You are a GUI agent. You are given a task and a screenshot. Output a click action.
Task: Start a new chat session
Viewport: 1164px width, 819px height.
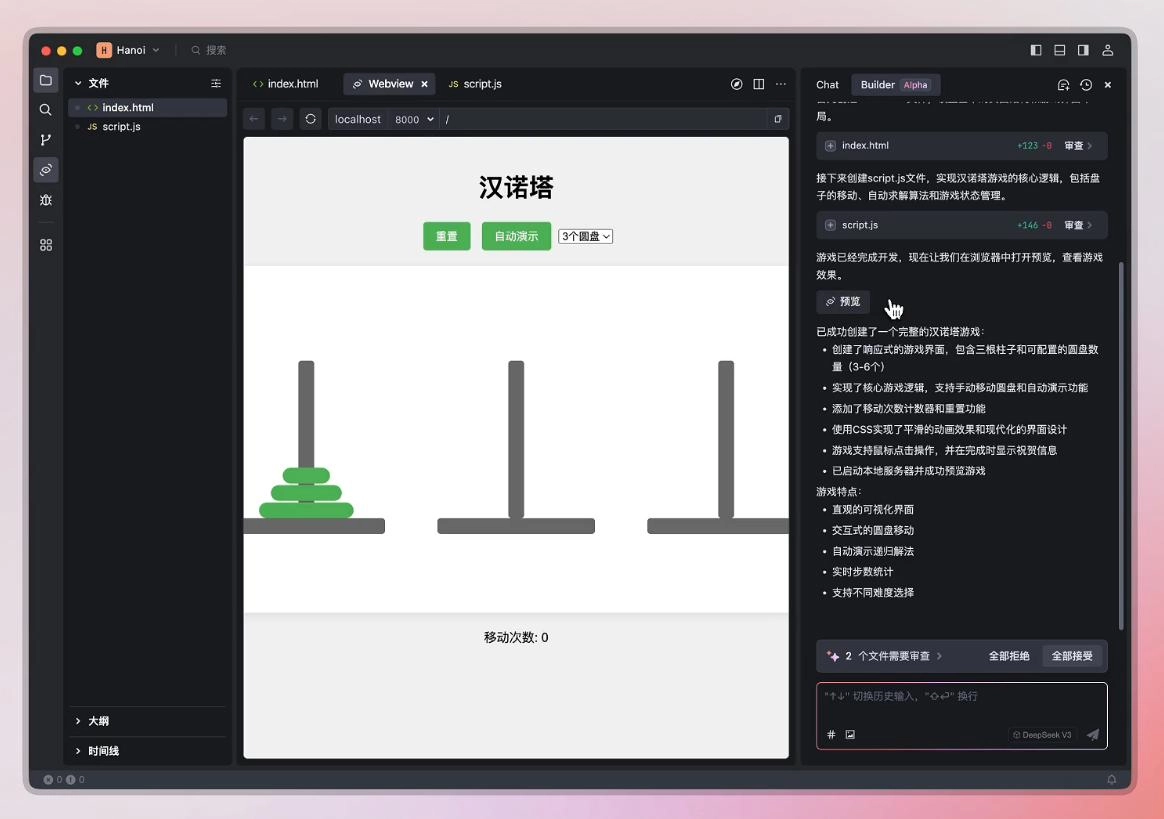click(1063, 85)
